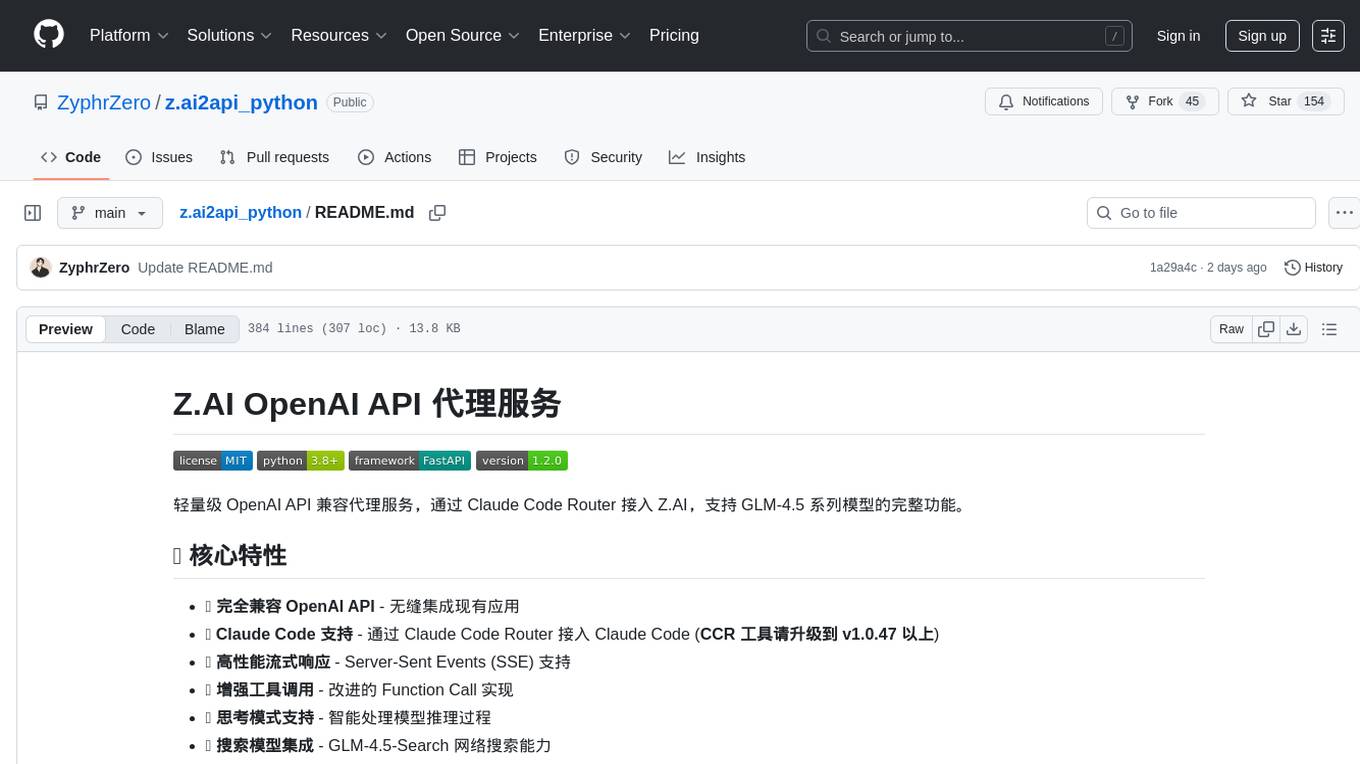Image resolution: width=1360 pixels, height=764 pixels.
Task: Fork the repository
Action: tap(1165, 102)
